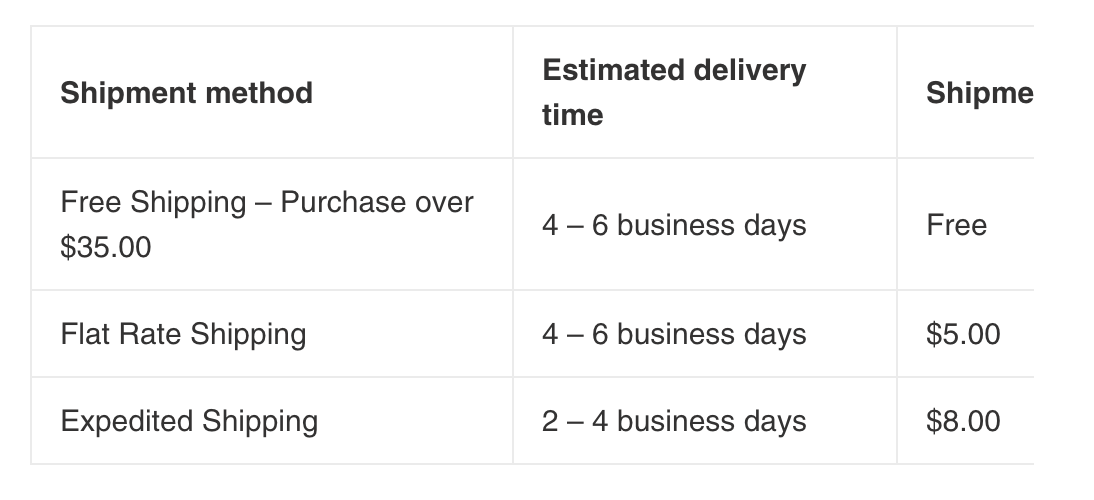Click the "Free" cost cell

click(956, 225)
